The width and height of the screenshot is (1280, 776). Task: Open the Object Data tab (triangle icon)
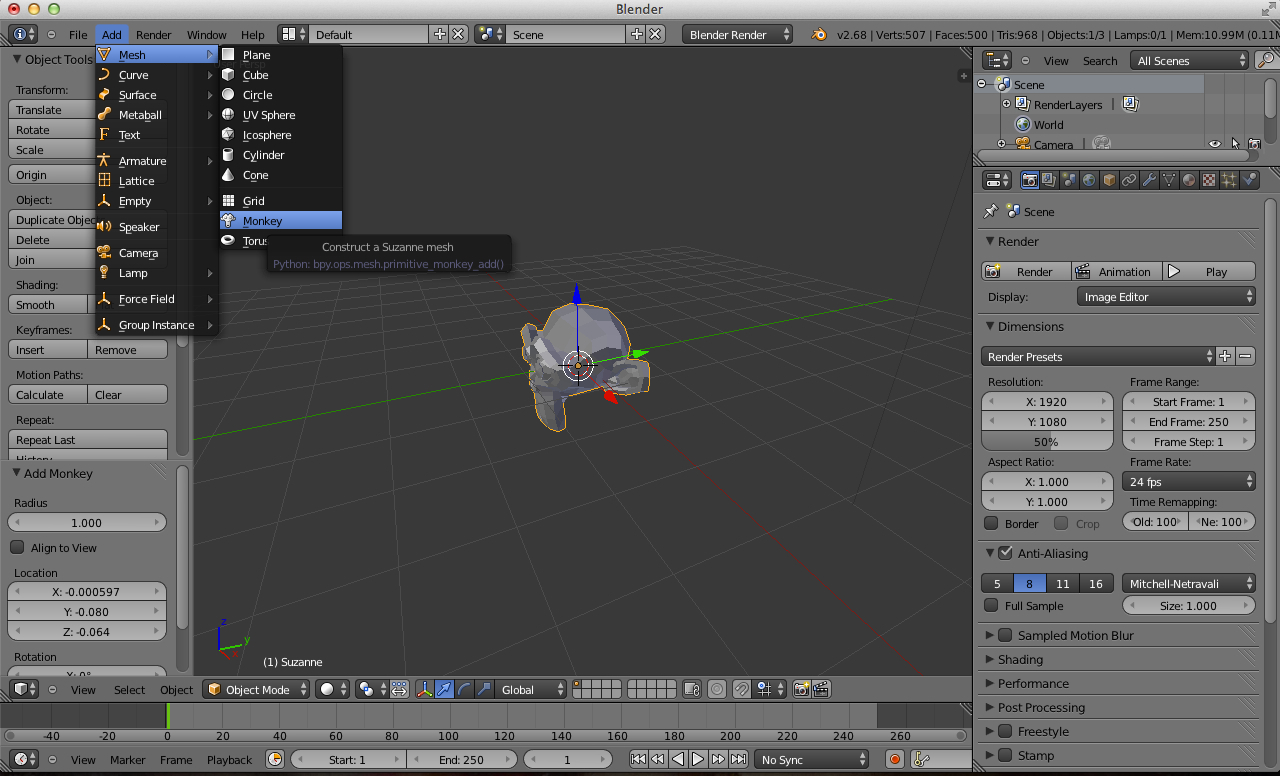pos(1169,180)
